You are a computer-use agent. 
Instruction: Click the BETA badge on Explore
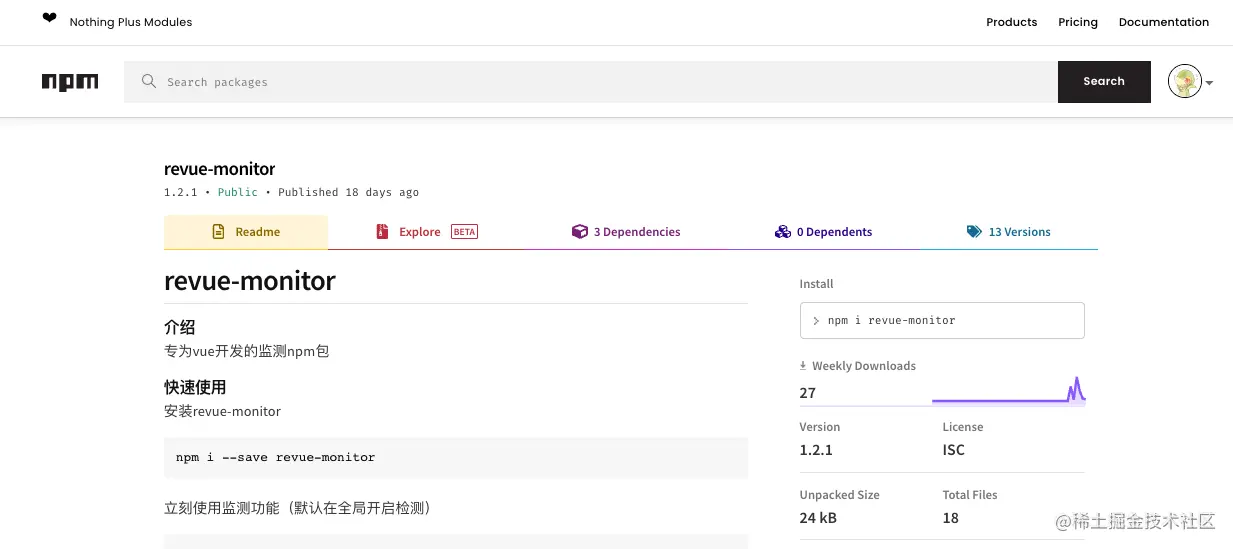click(464, 231)
